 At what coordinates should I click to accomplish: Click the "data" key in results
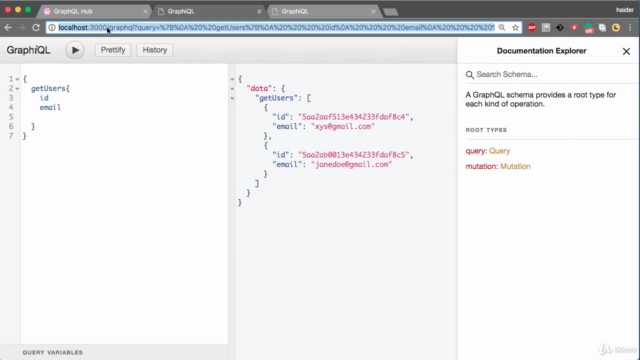coord(260,88)
